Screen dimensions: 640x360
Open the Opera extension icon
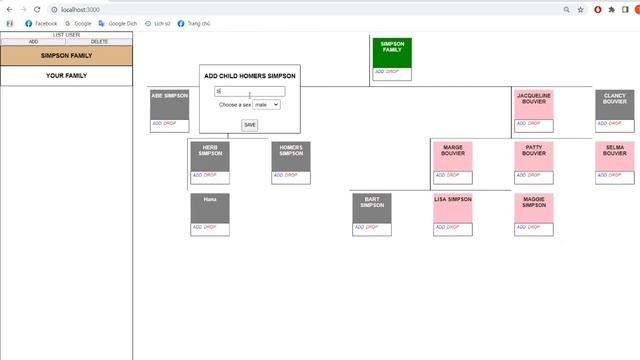598,9
